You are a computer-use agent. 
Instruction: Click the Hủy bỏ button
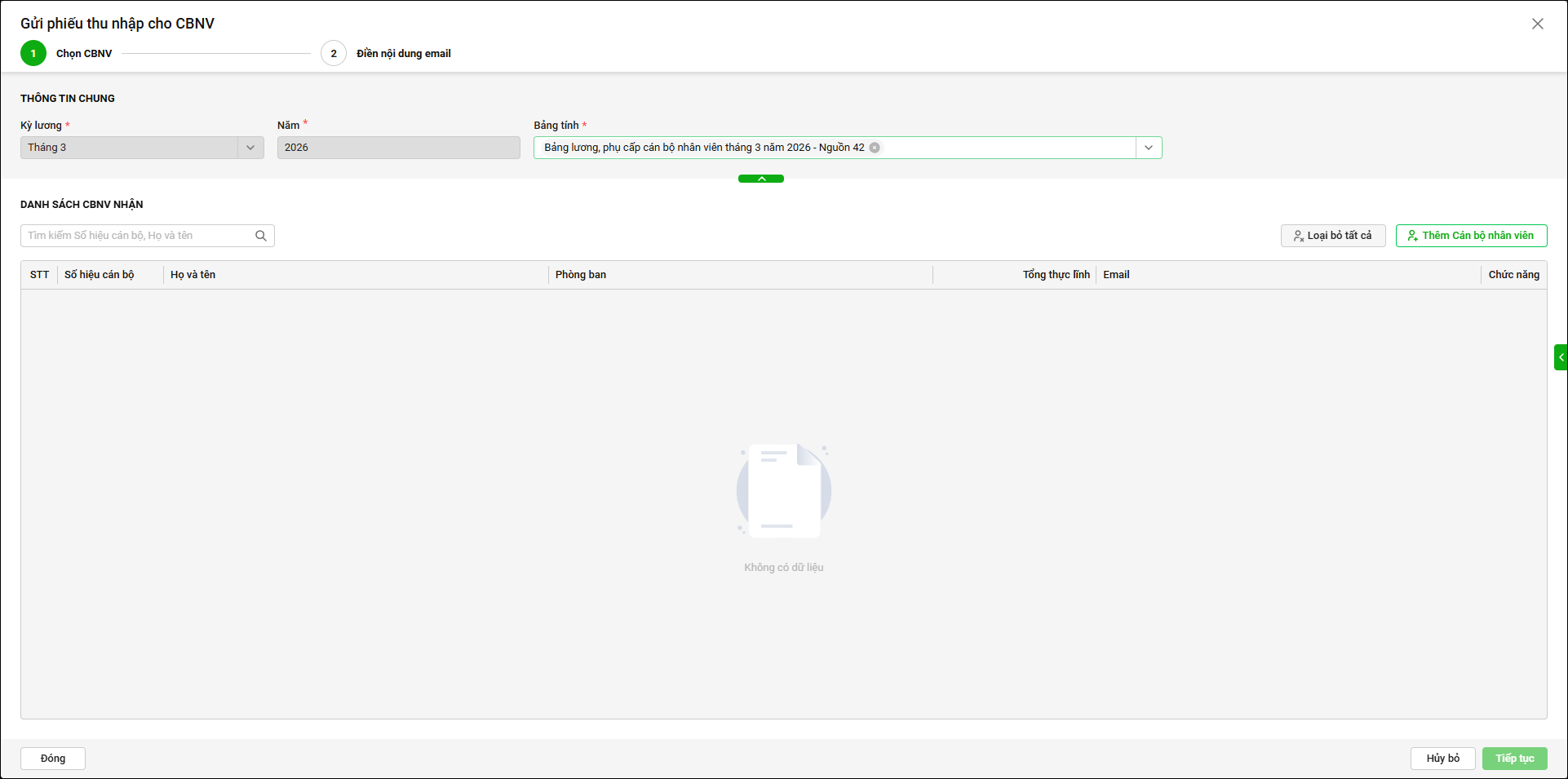1442,759
